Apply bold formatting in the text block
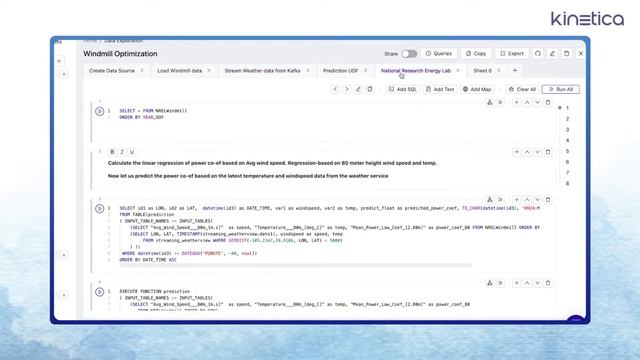Image resolution: width=640 pixels, height=360 pixels. 112,152
